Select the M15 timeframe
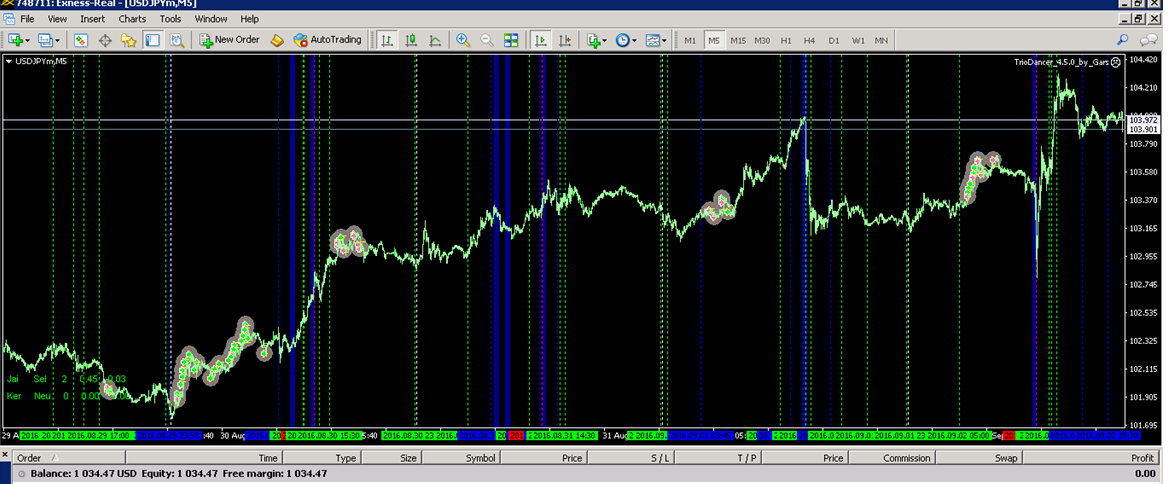The image size is (1169, 484). (737, 40)
